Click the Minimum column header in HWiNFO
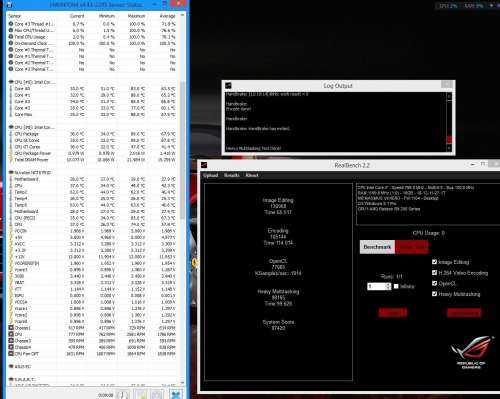 click(107, 16)
